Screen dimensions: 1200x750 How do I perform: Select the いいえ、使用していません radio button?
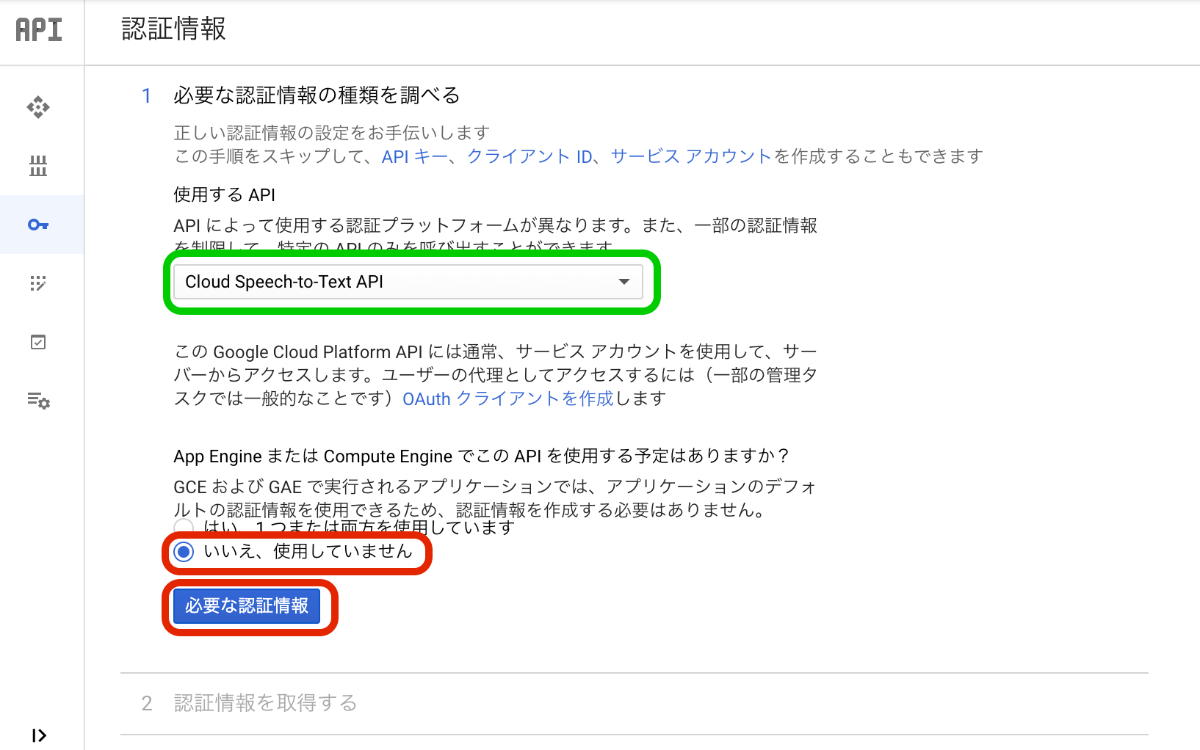[183, 552]
